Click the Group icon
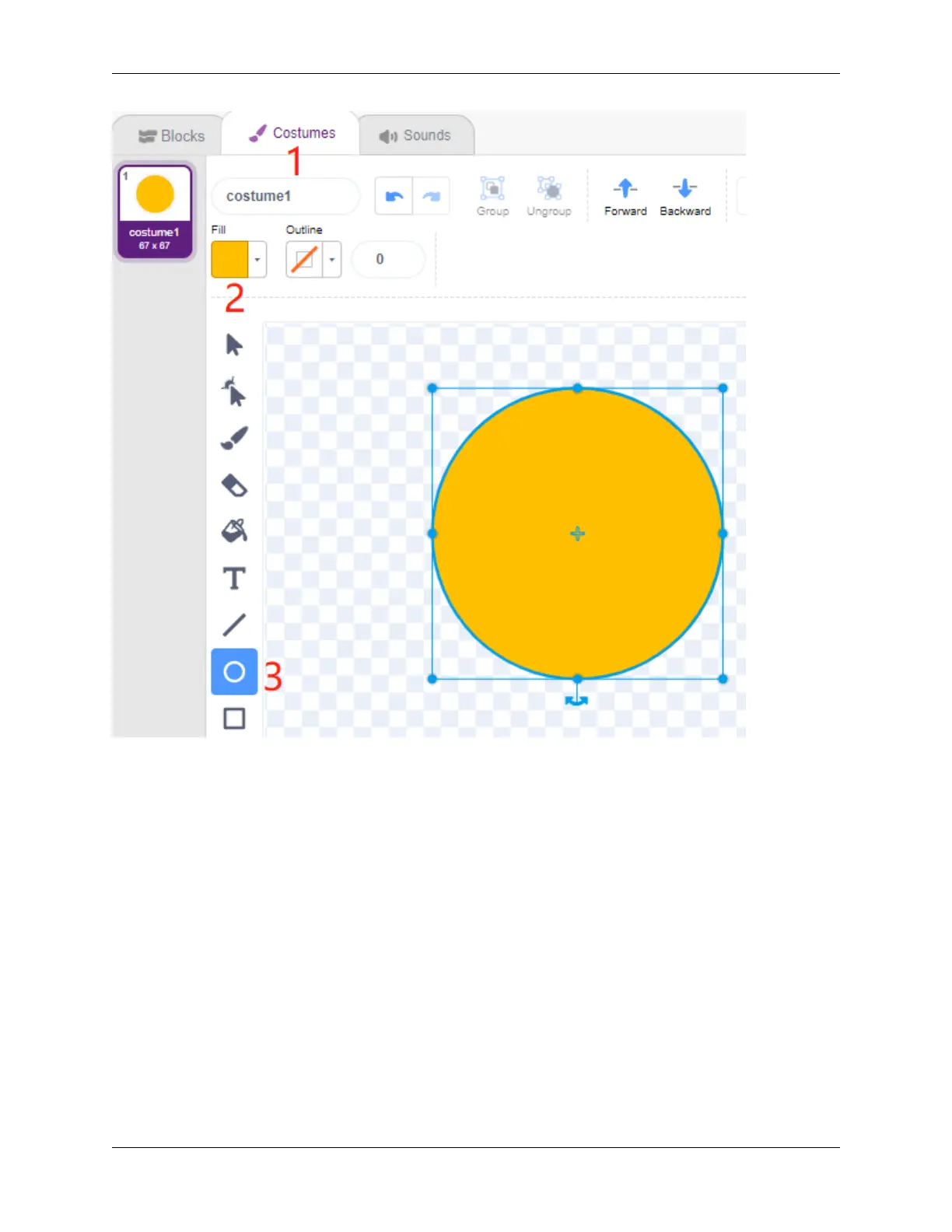The image size is (952, 1232). point(492,196)
